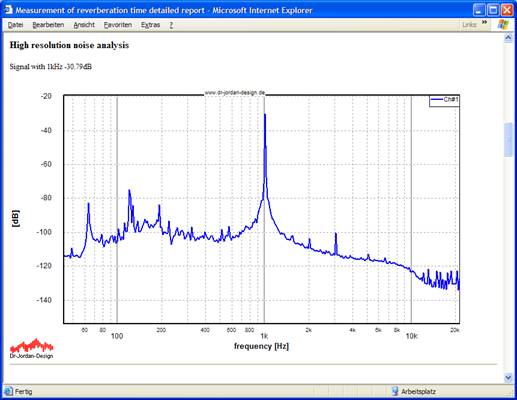Image resolution: width=517 pixels, height=400 pixels.
Task: Click the Links toolbar label
Action: click(469, 25)
